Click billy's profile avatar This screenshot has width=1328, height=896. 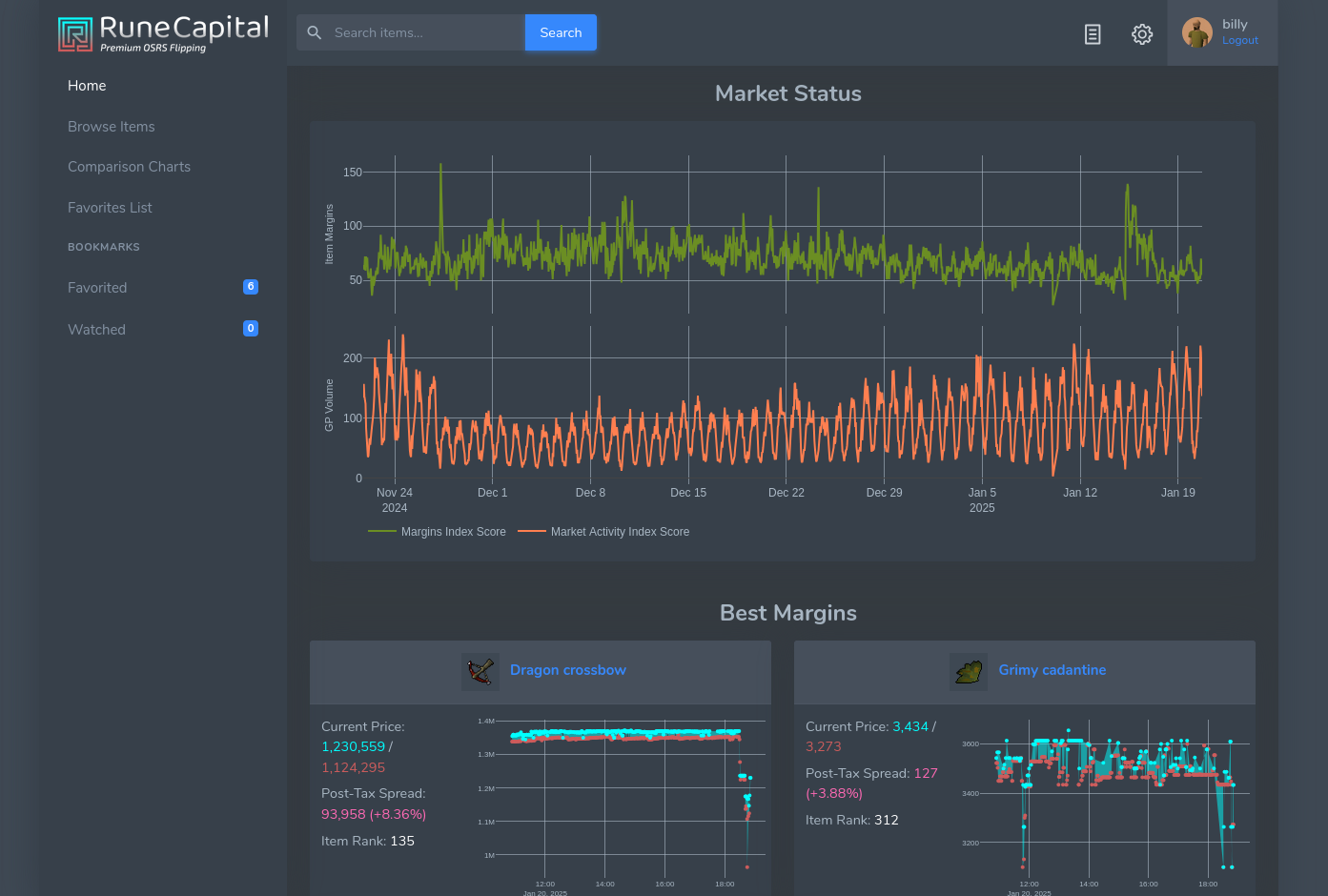tap(1197, 32)
